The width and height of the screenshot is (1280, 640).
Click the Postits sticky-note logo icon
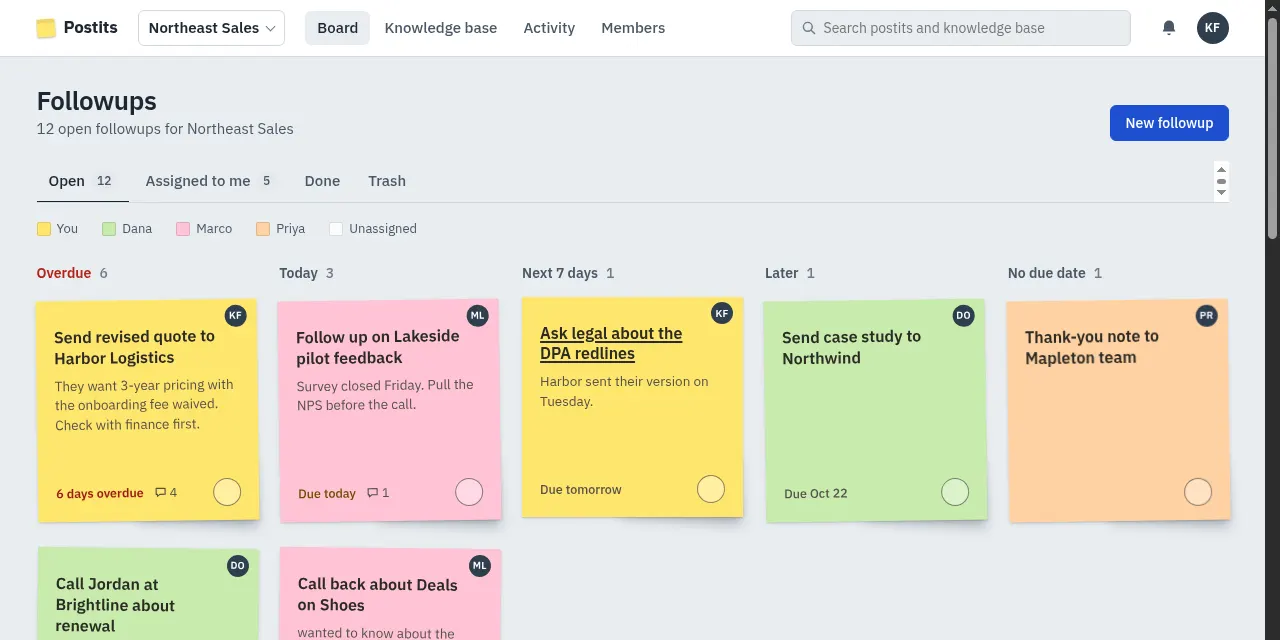point(46,28)
